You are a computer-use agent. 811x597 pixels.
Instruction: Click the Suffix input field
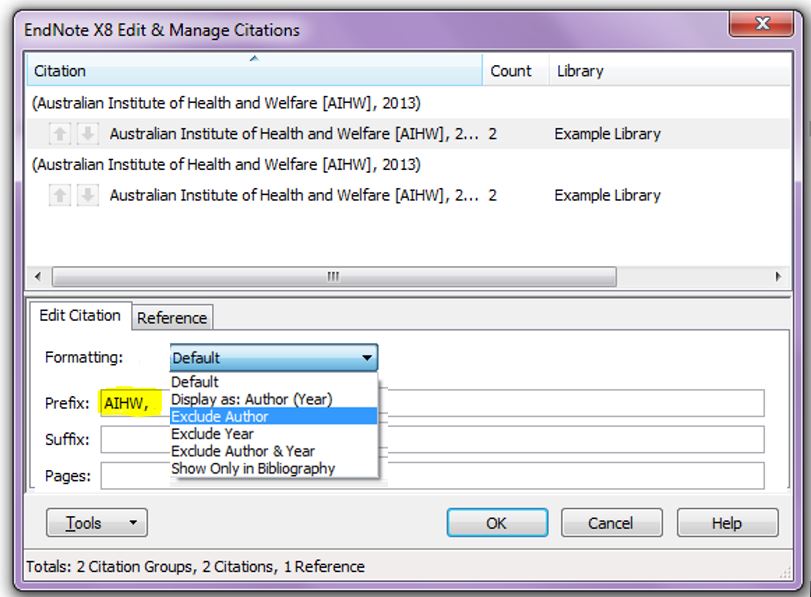432,440
